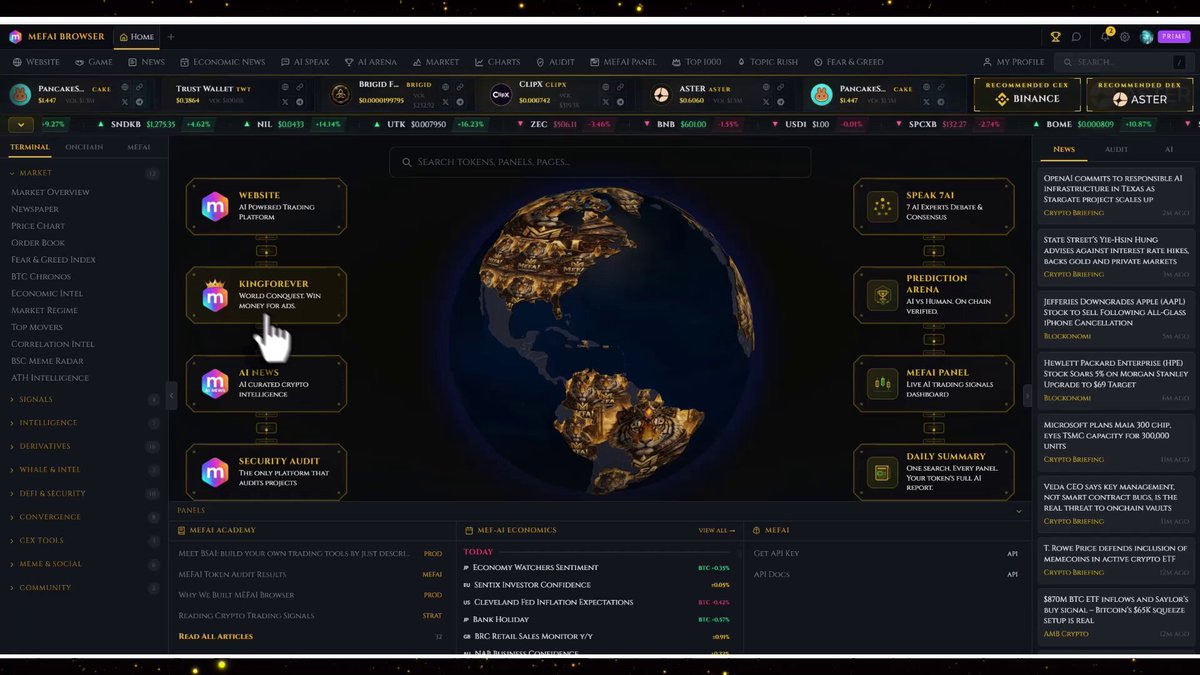Click the Daily Summary report icon
This screenshot has height=675, width=1200.
(882, 472)
